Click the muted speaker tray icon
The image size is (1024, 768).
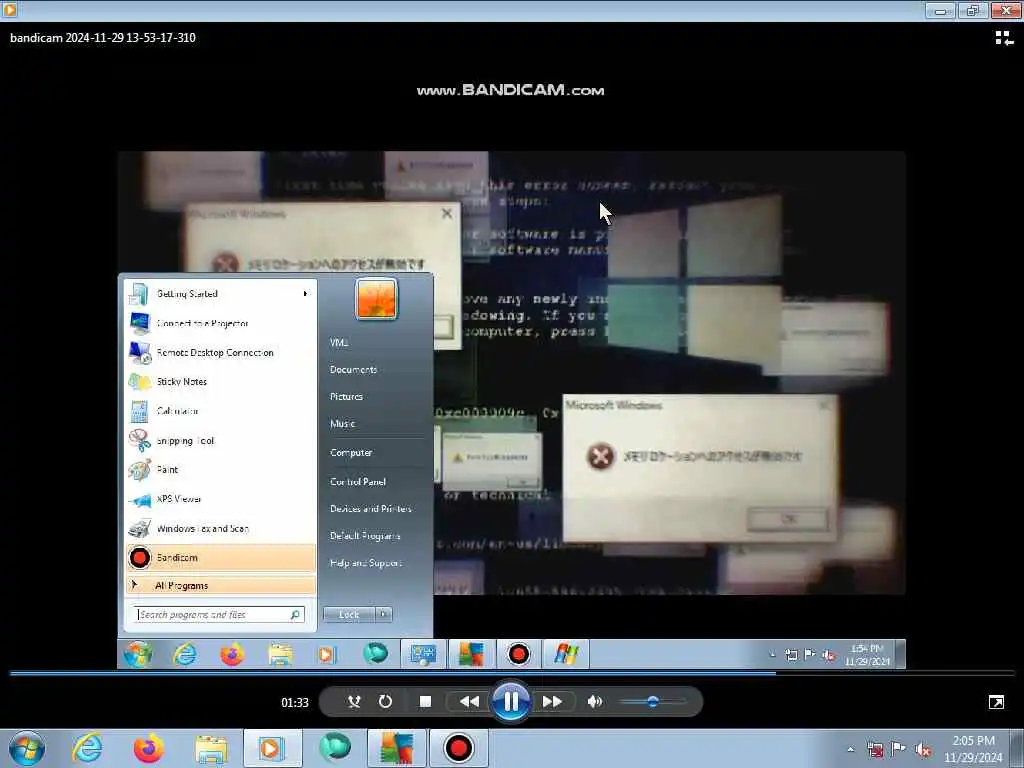pyautogui.click(x=923, y=749)
